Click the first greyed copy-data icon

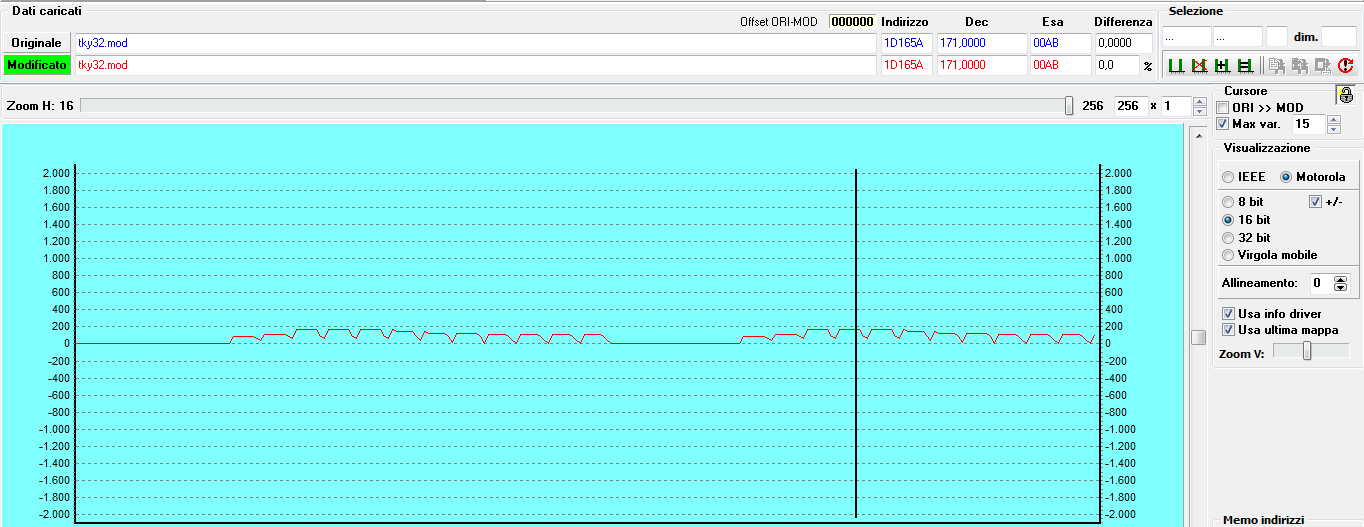click(x=1276, y=66)
